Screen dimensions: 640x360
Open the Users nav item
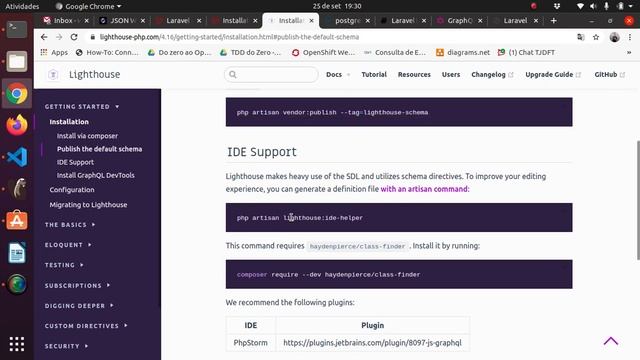451,74
